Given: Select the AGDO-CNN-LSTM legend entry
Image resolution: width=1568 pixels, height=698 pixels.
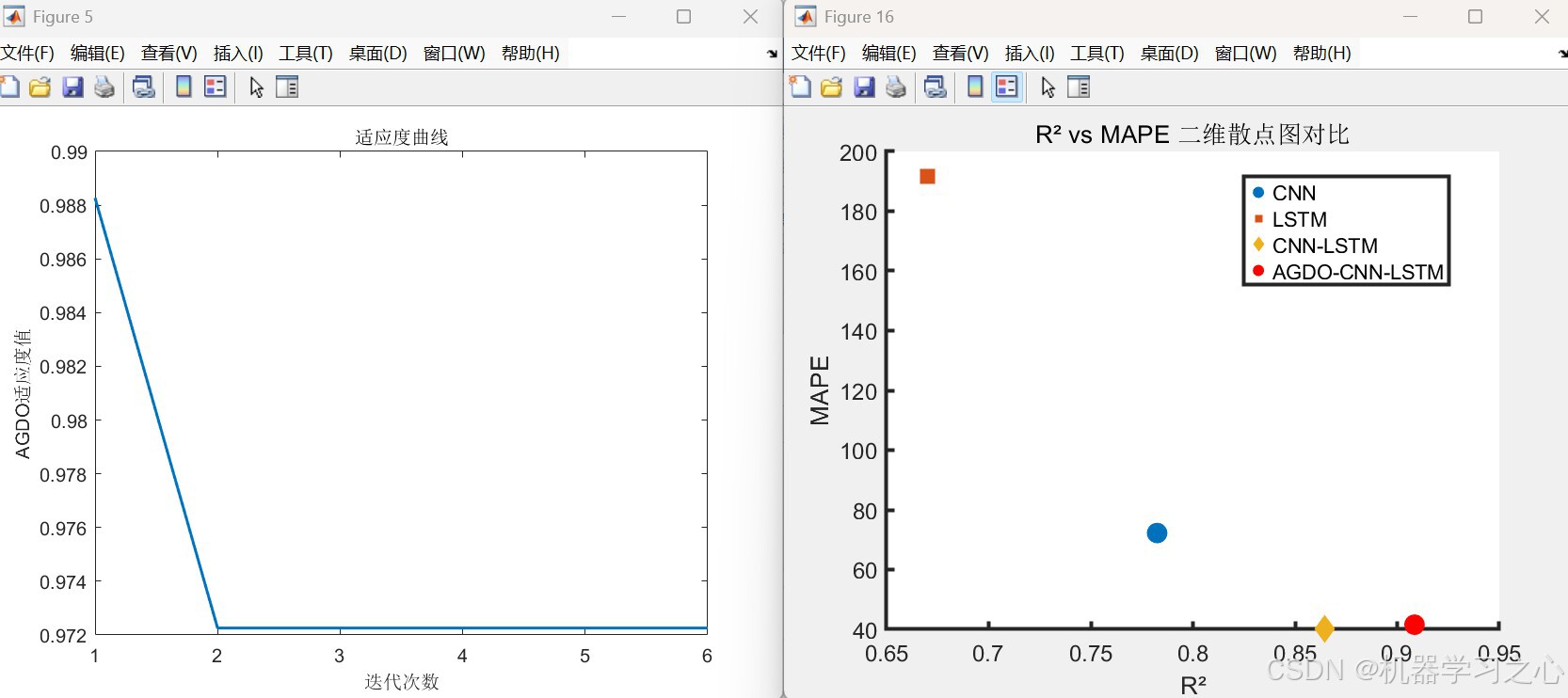Looking at the screenshot, I should tap(1348, 272).
